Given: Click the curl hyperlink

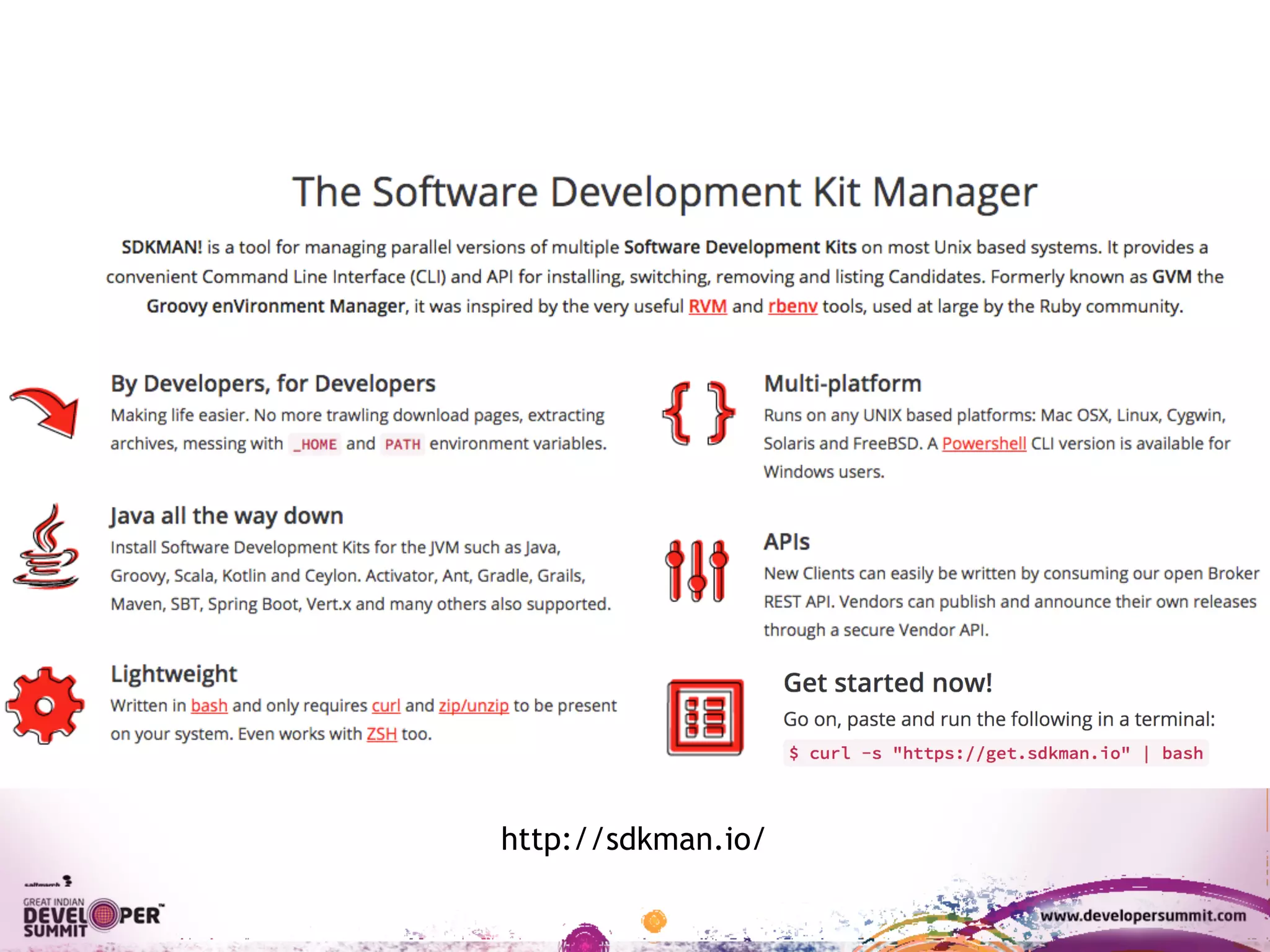Looking at the screenshot, I should (386, 706).
